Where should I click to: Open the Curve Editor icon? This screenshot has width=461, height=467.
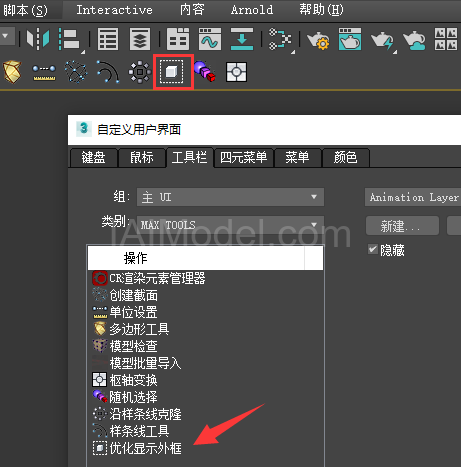[210, 39]
